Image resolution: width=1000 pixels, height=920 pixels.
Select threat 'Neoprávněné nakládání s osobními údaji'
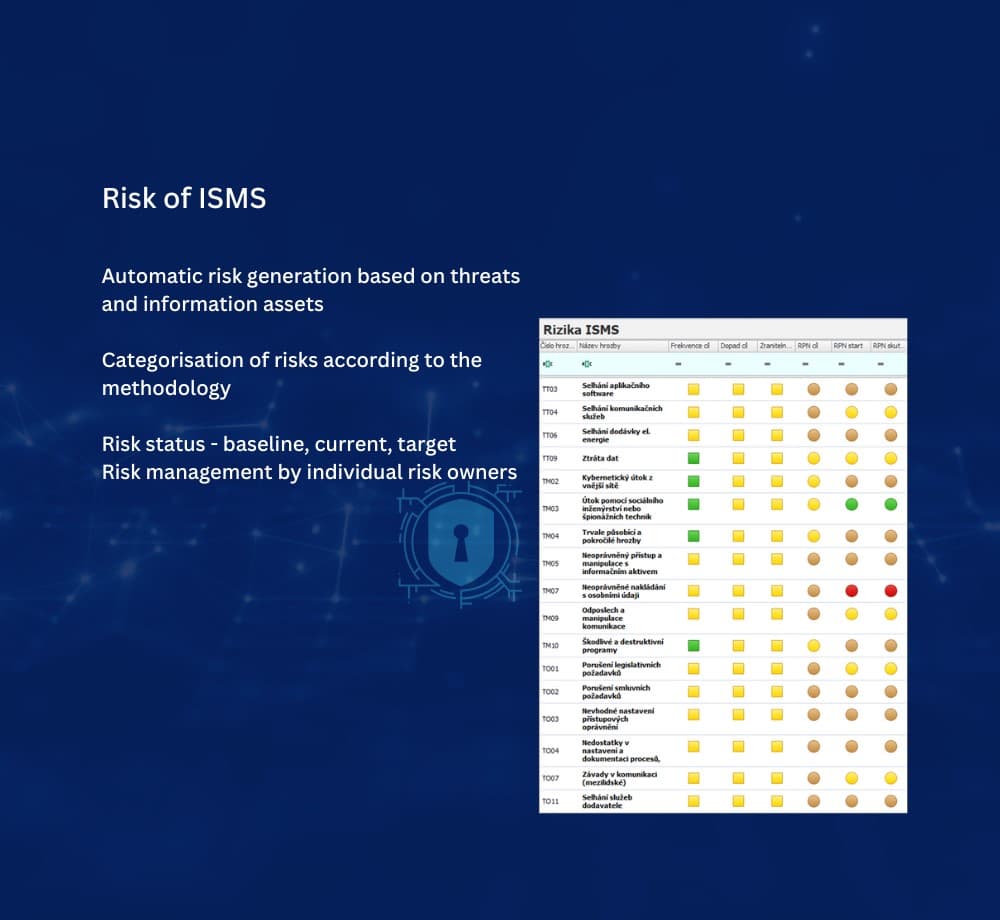click(623, 591)
